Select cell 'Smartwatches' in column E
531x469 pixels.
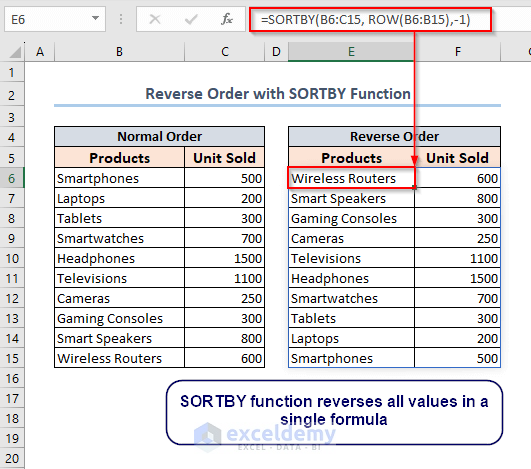[352, 298]
